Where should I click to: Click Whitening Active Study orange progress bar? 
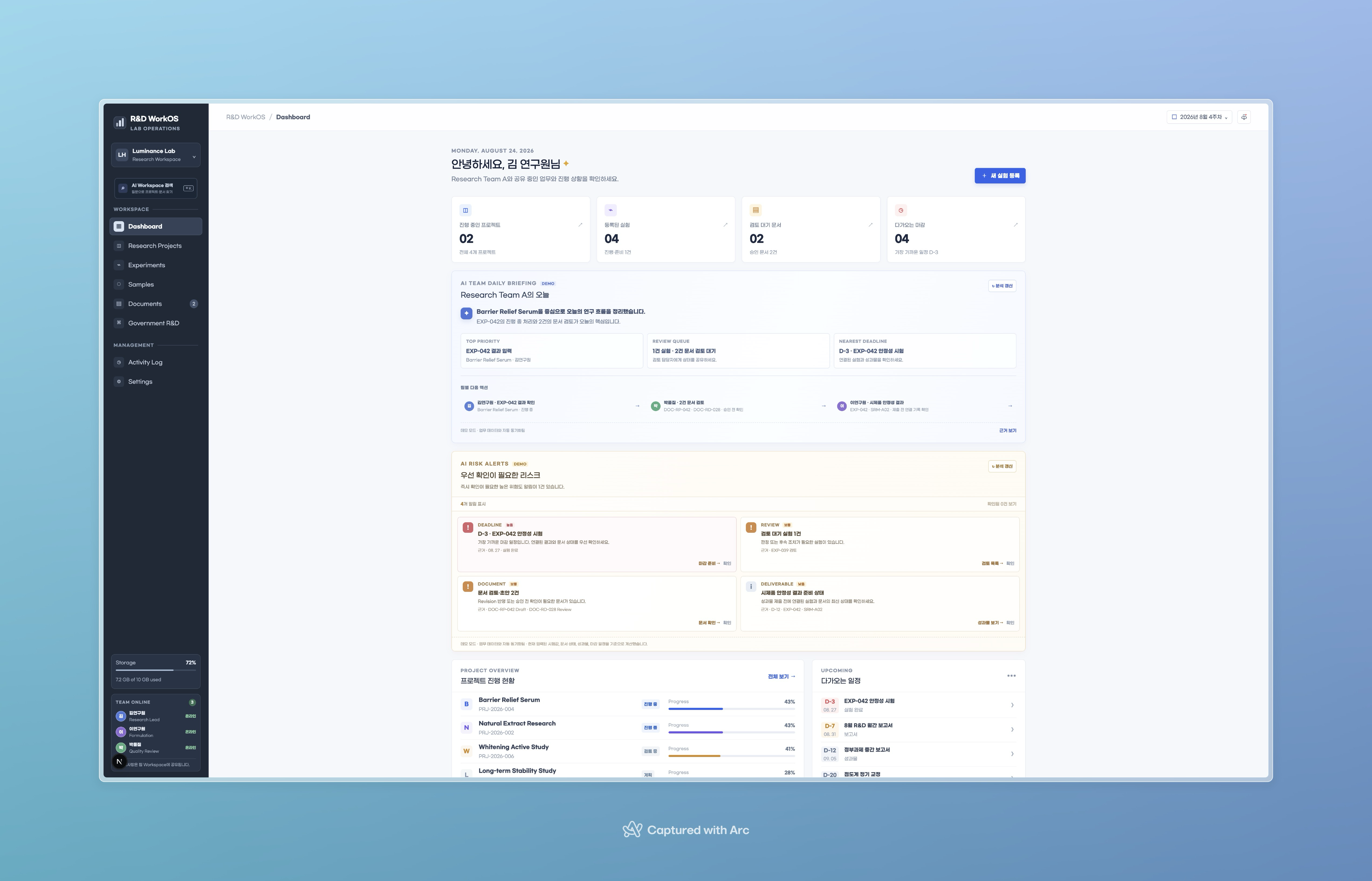tap(732, 756)
